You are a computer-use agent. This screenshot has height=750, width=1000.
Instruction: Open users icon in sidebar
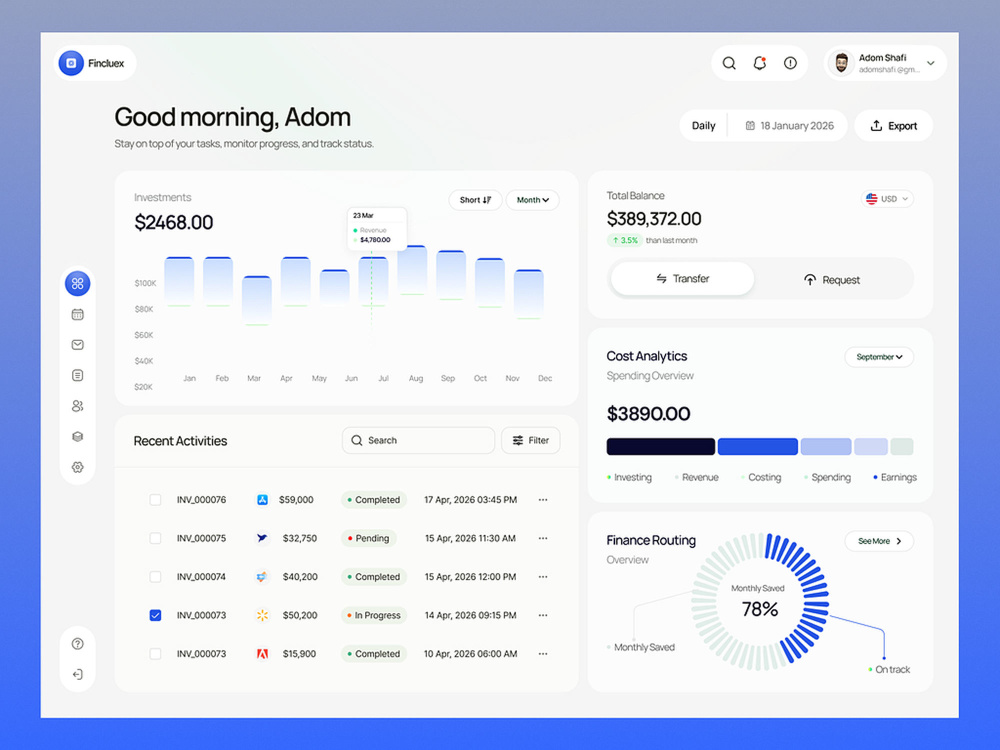pyautogui.click(x=78, y=406)
